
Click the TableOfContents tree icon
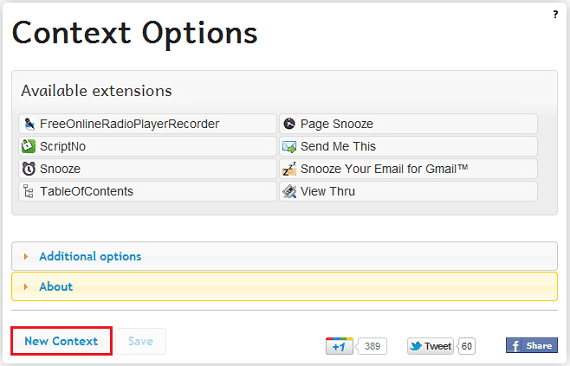(28, 191)
